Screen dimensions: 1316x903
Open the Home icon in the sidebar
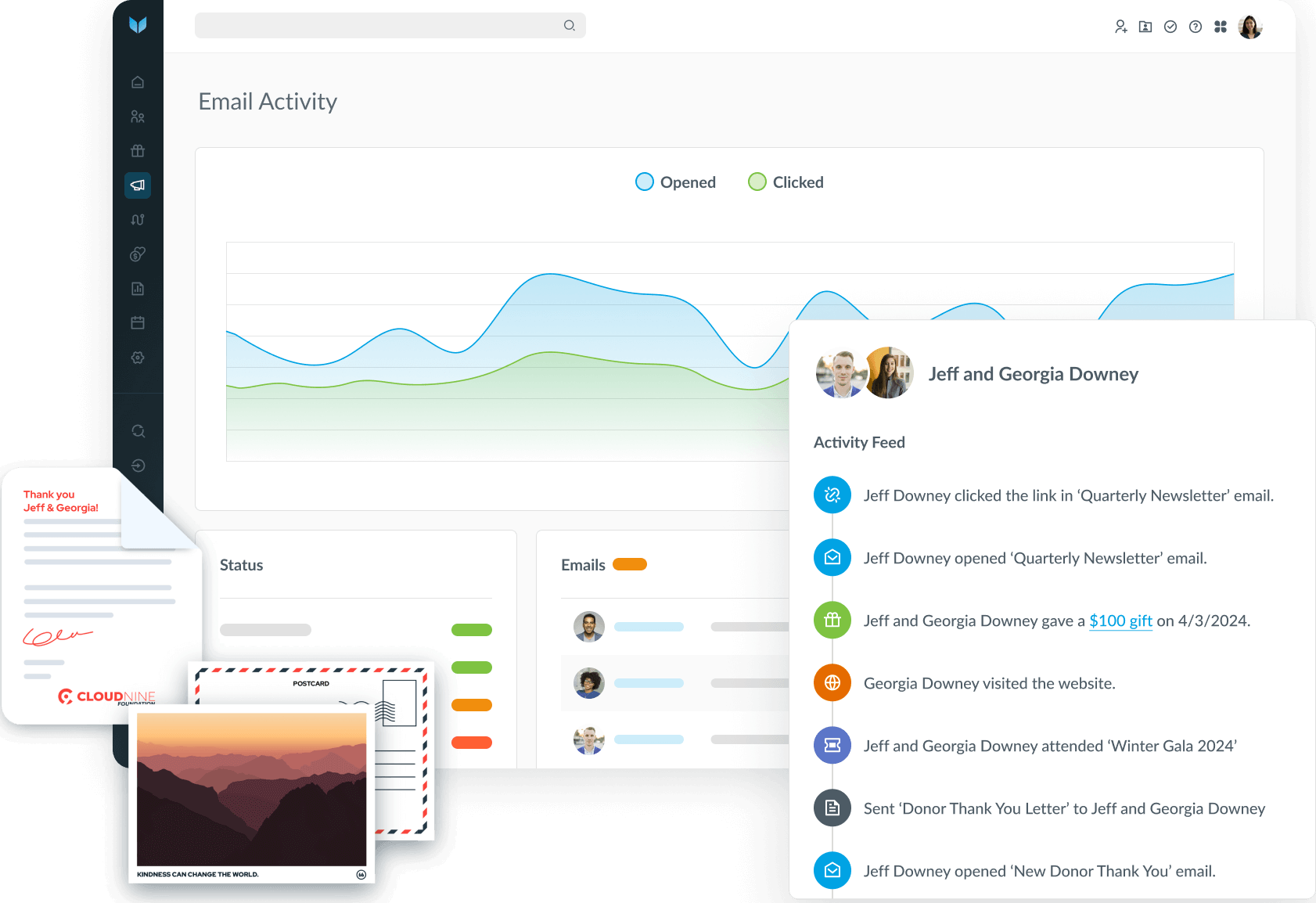point(138,82)
